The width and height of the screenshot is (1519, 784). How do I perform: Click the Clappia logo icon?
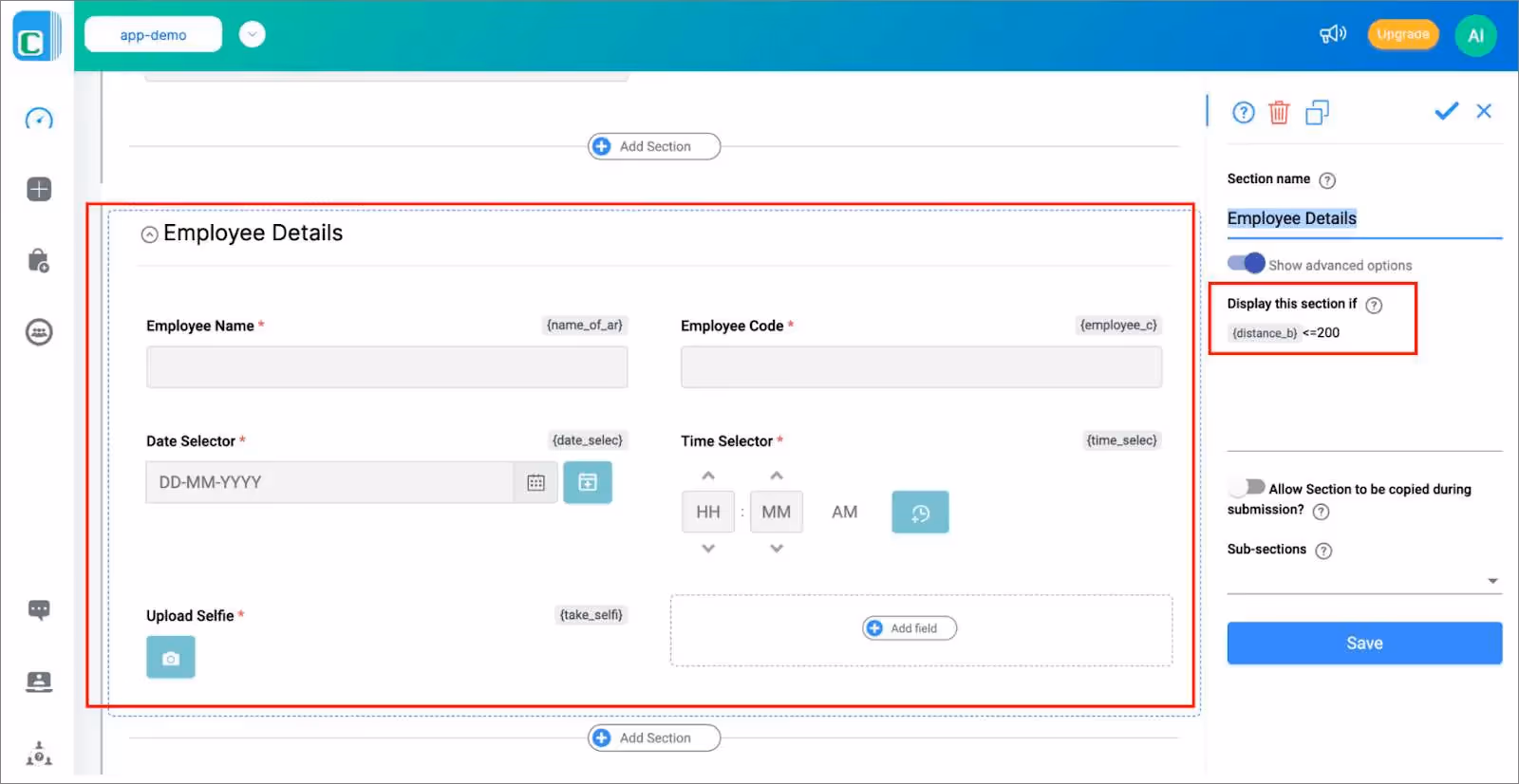[36, 36]
